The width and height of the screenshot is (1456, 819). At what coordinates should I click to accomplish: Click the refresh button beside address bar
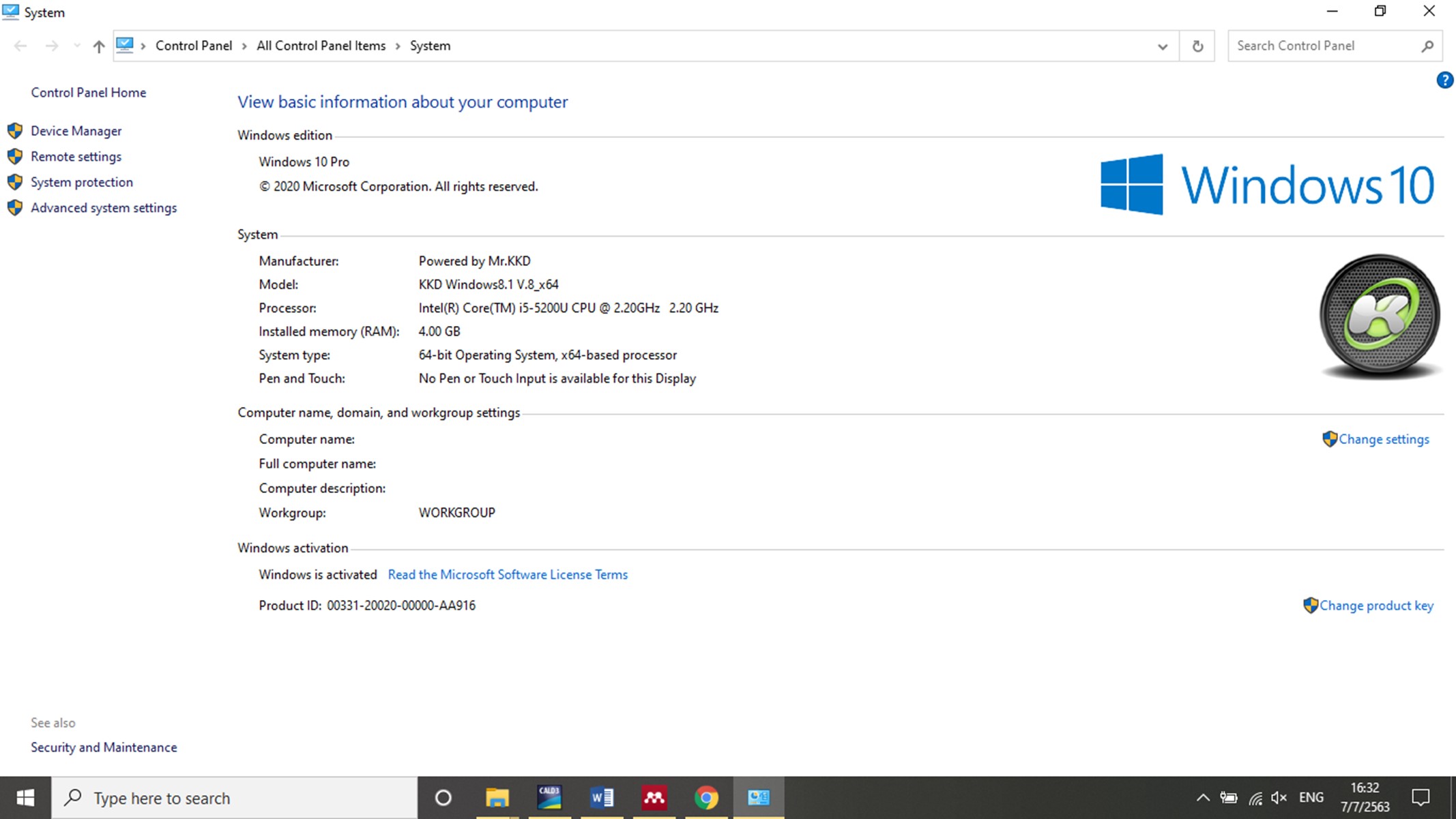coord(1197,46)
